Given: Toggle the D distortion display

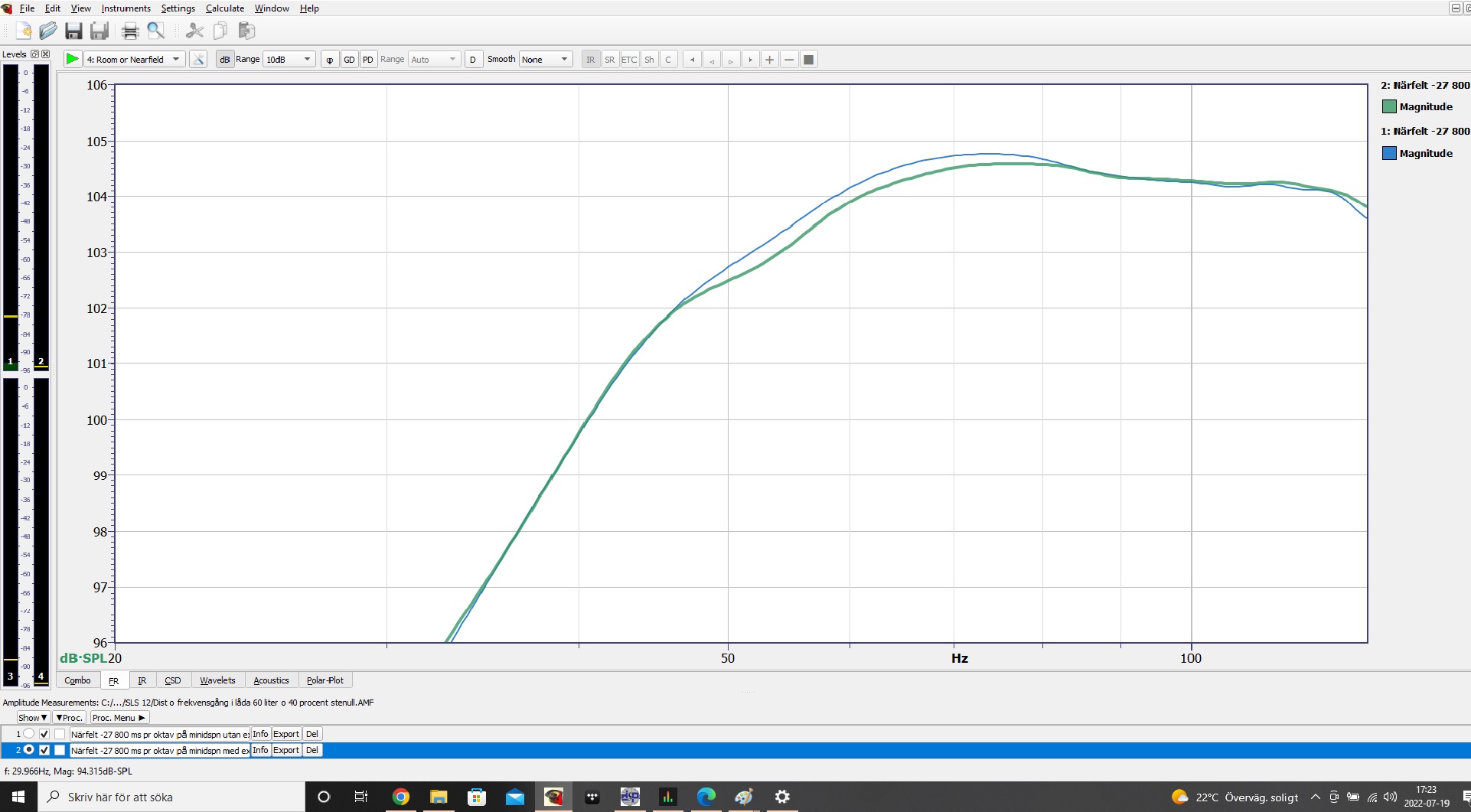Looking at the screenshot, I should (473, 59).
